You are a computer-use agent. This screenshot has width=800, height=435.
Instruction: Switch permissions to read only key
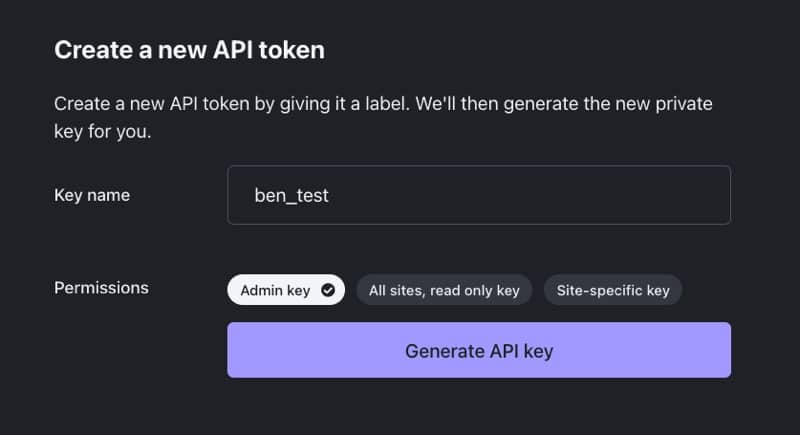pos(444,290)
